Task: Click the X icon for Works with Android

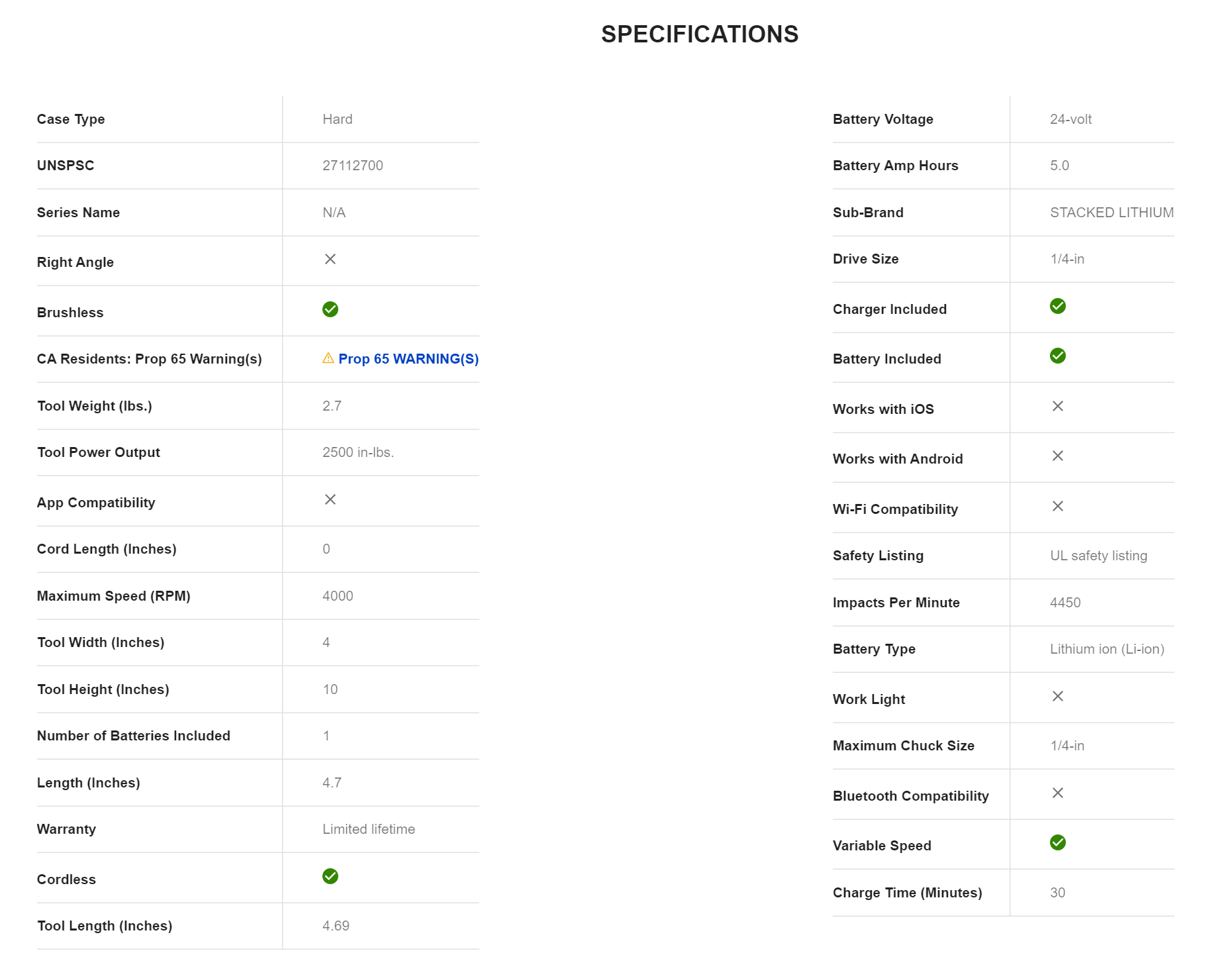Action: pos(1058,456)
